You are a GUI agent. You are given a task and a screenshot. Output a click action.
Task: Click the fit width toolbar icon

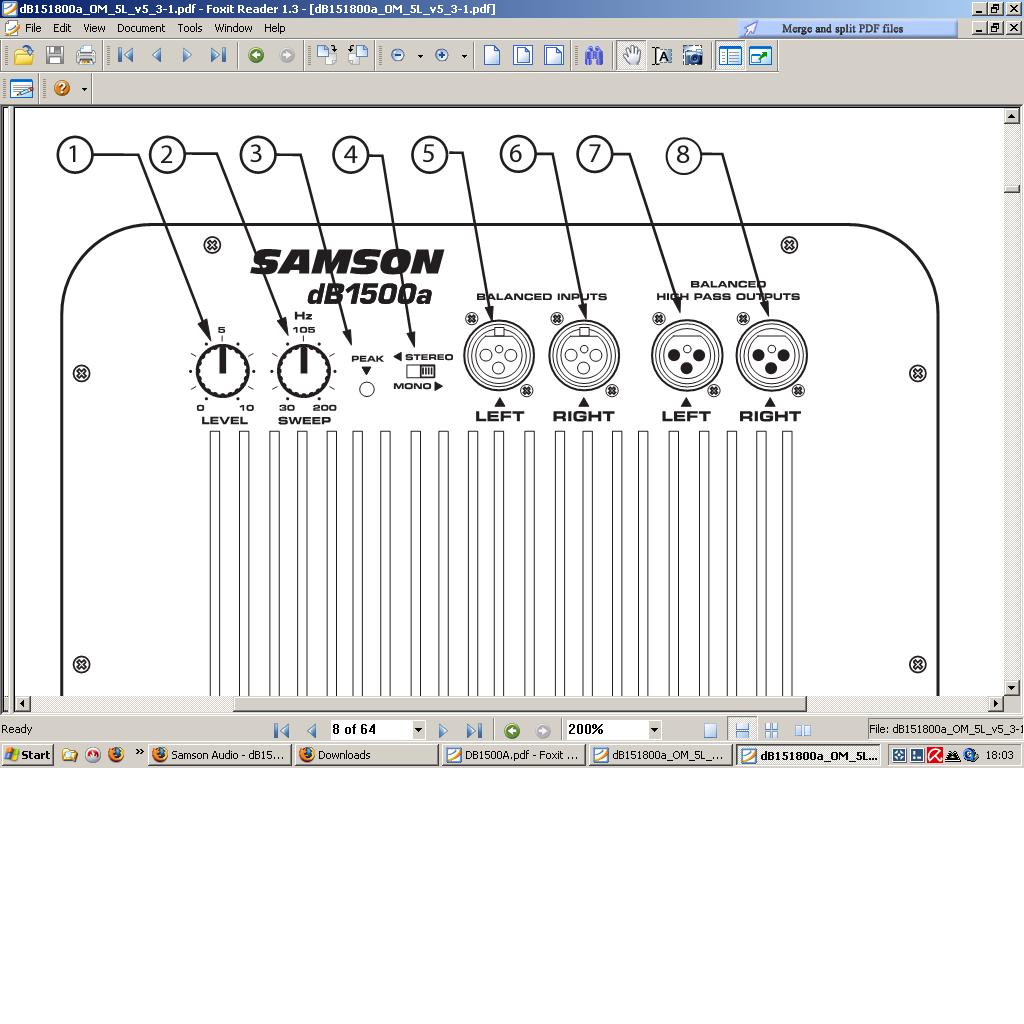click(554, 56)
